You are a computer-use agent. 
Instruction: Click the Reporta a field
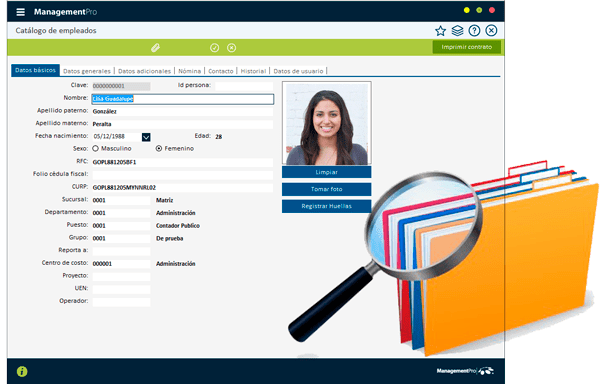(x=121, y=251)
